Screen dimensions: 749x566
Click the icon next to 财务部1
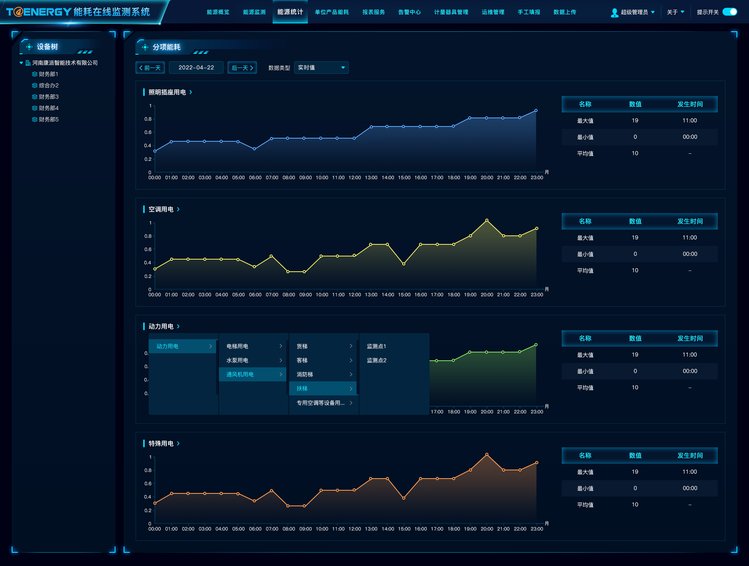click(x=35, y=74)
